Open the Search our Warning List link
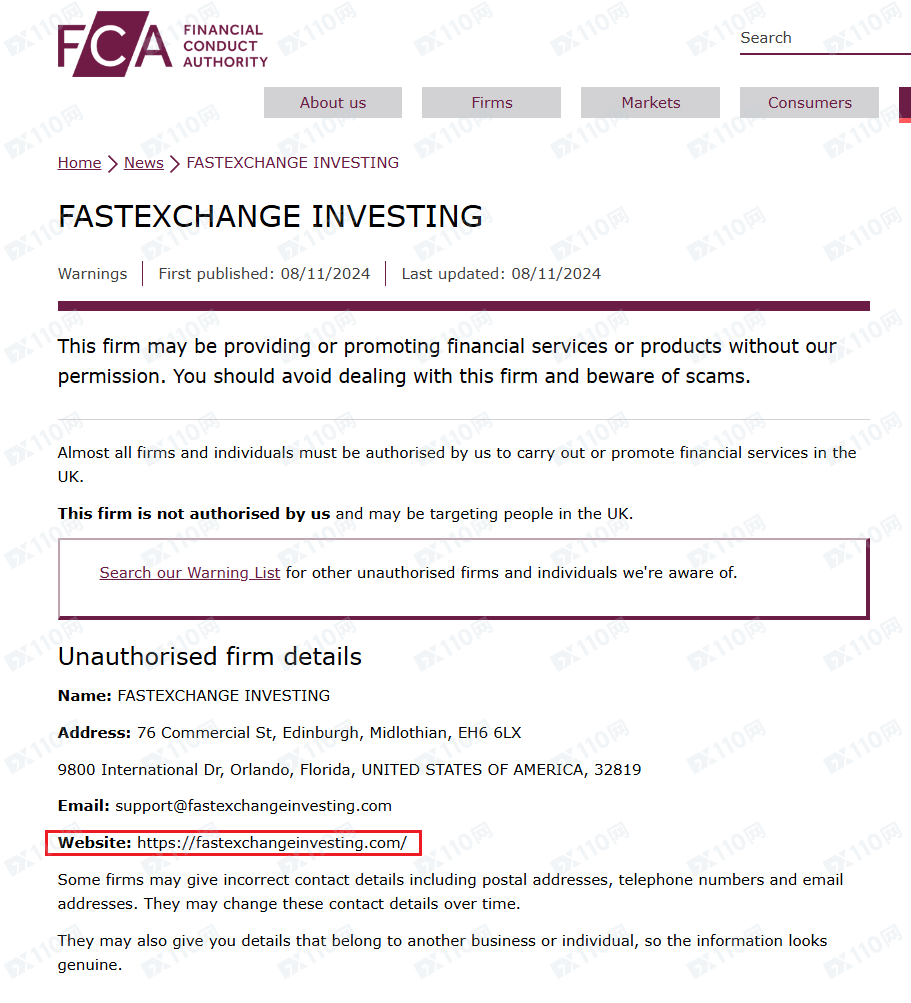 (190, 573)
